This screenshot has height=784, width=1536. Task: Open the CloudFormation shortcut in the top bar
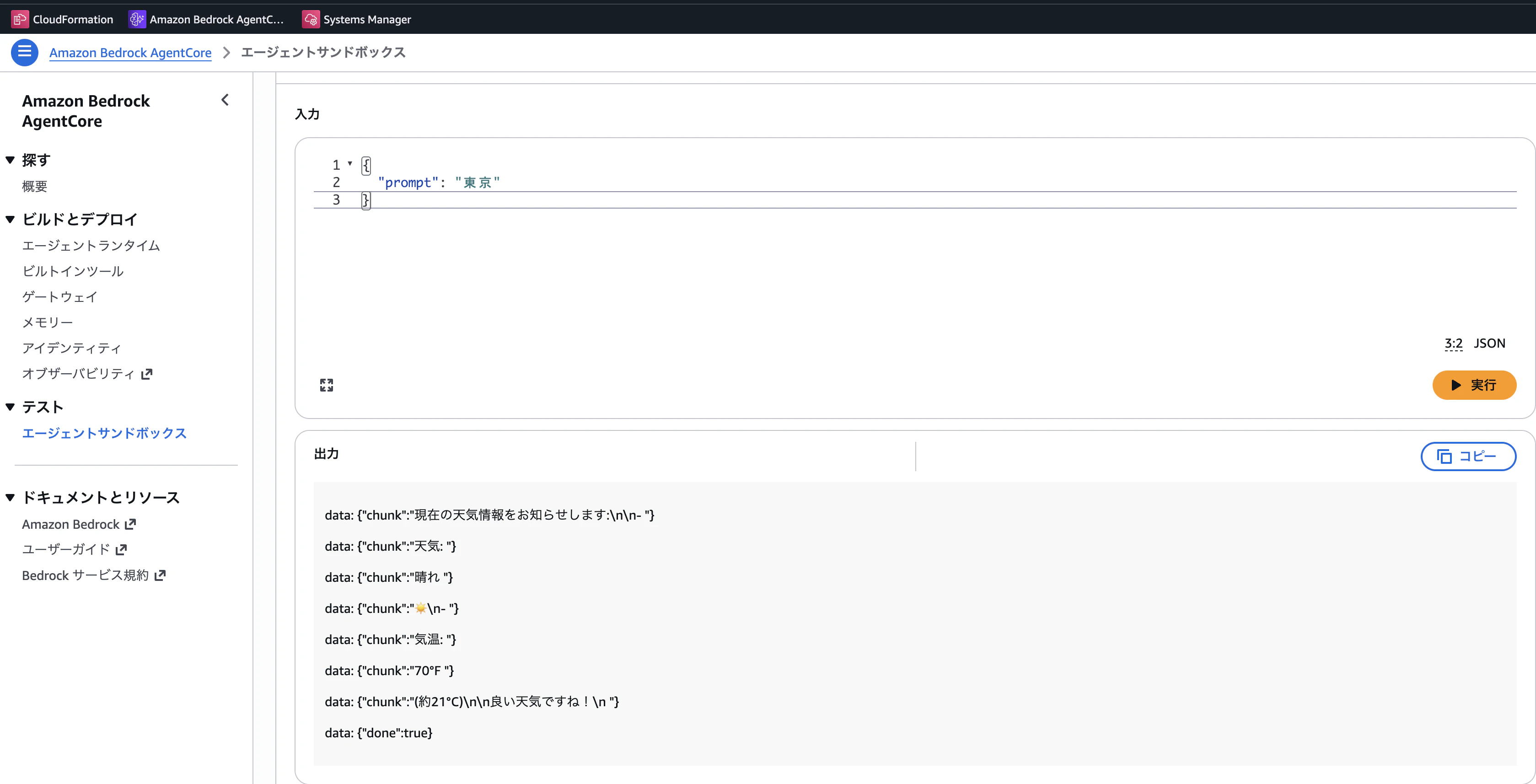pyautogui.click(x=63, y=19)
